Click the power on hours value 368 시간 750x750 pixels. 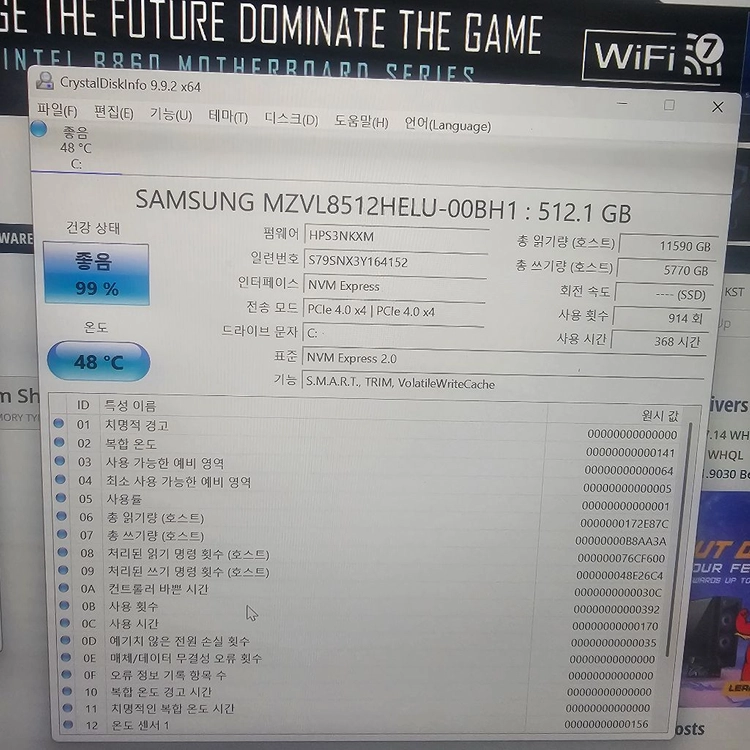659,342
